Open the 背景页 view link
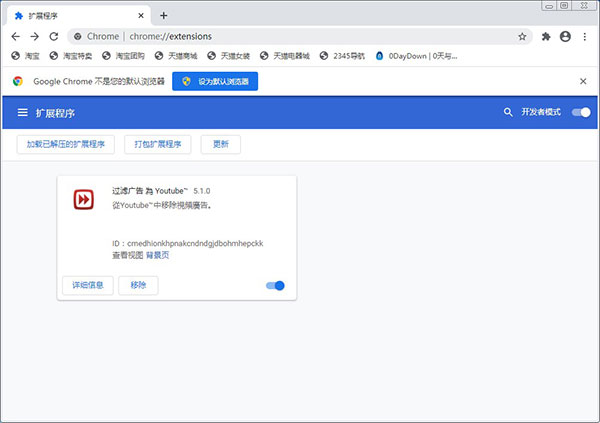 [158, 255]
